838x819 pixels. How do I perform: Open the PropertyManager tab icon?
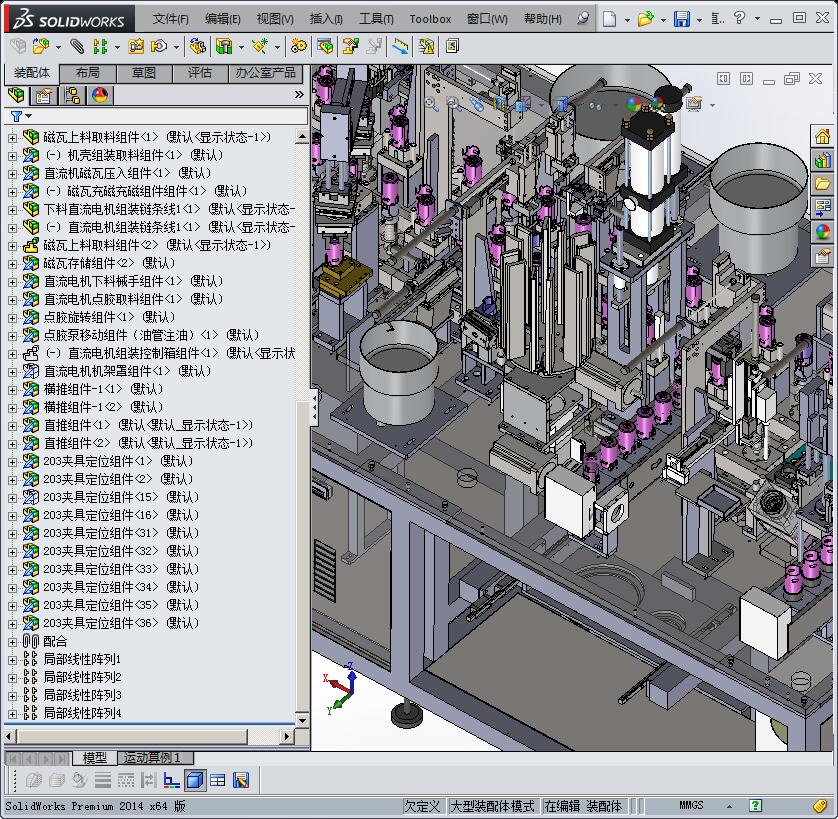43,96
